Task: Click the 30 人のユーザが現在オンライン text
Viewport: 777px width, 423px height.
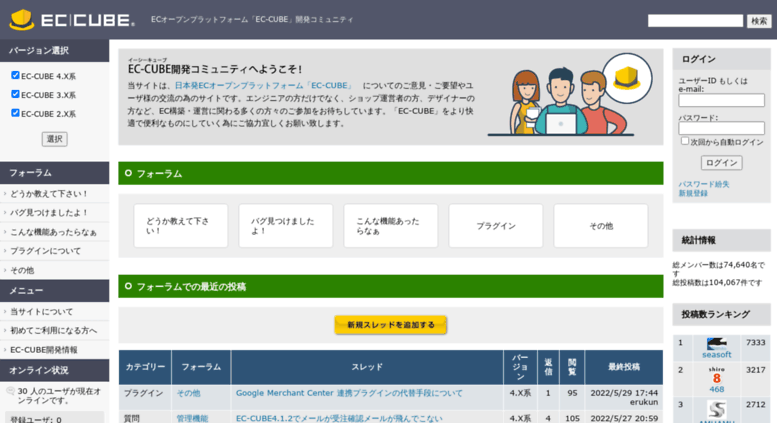Action: pyautogui.click(x=59, y=396)
